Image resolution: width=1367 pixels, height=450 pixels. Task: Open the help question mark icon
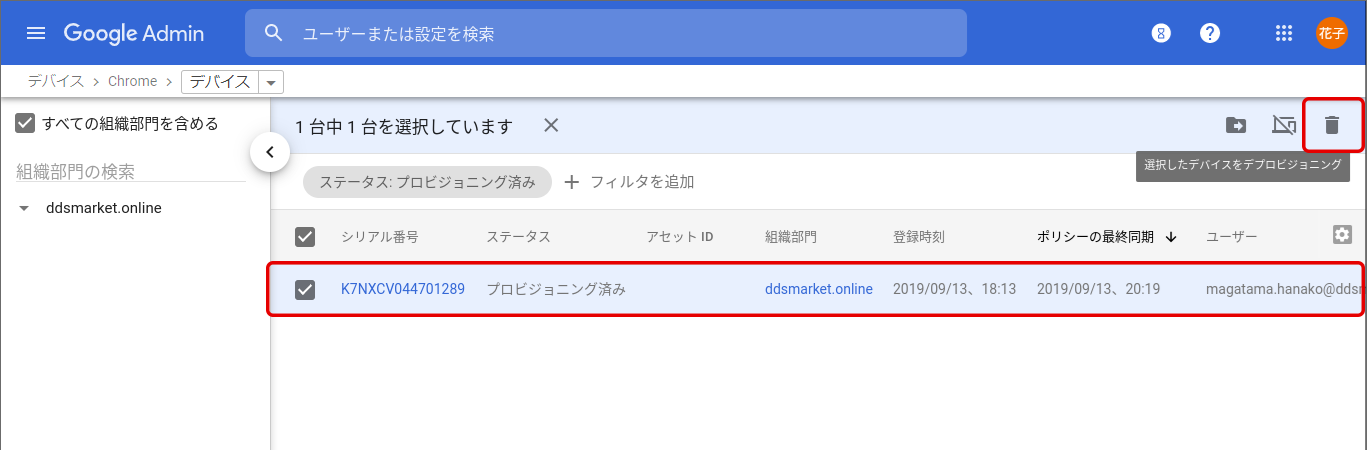point(1210,33)
